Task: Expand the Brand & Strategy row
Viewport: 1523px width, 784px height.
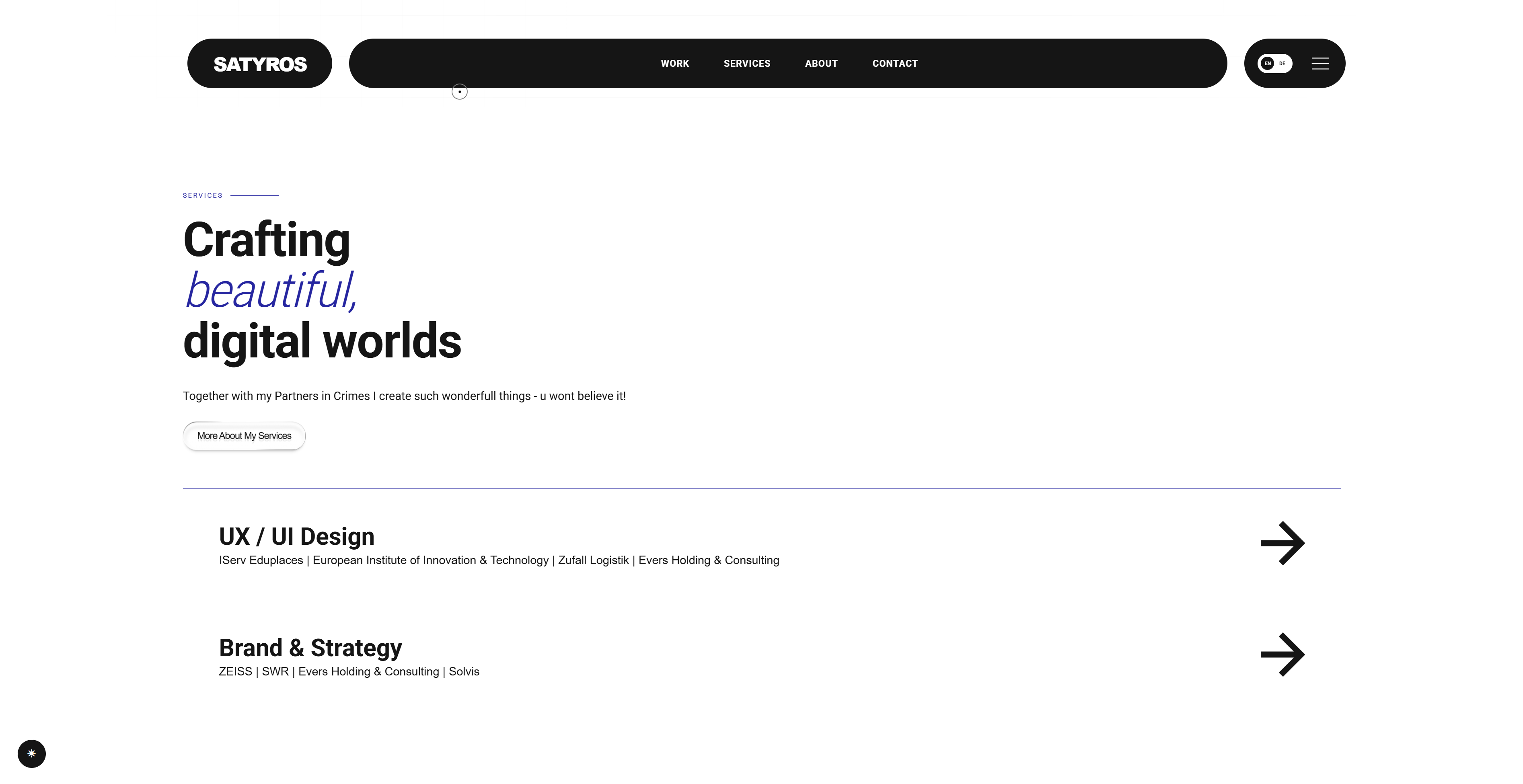Action: pyautogui.click(x=762, y=655)
